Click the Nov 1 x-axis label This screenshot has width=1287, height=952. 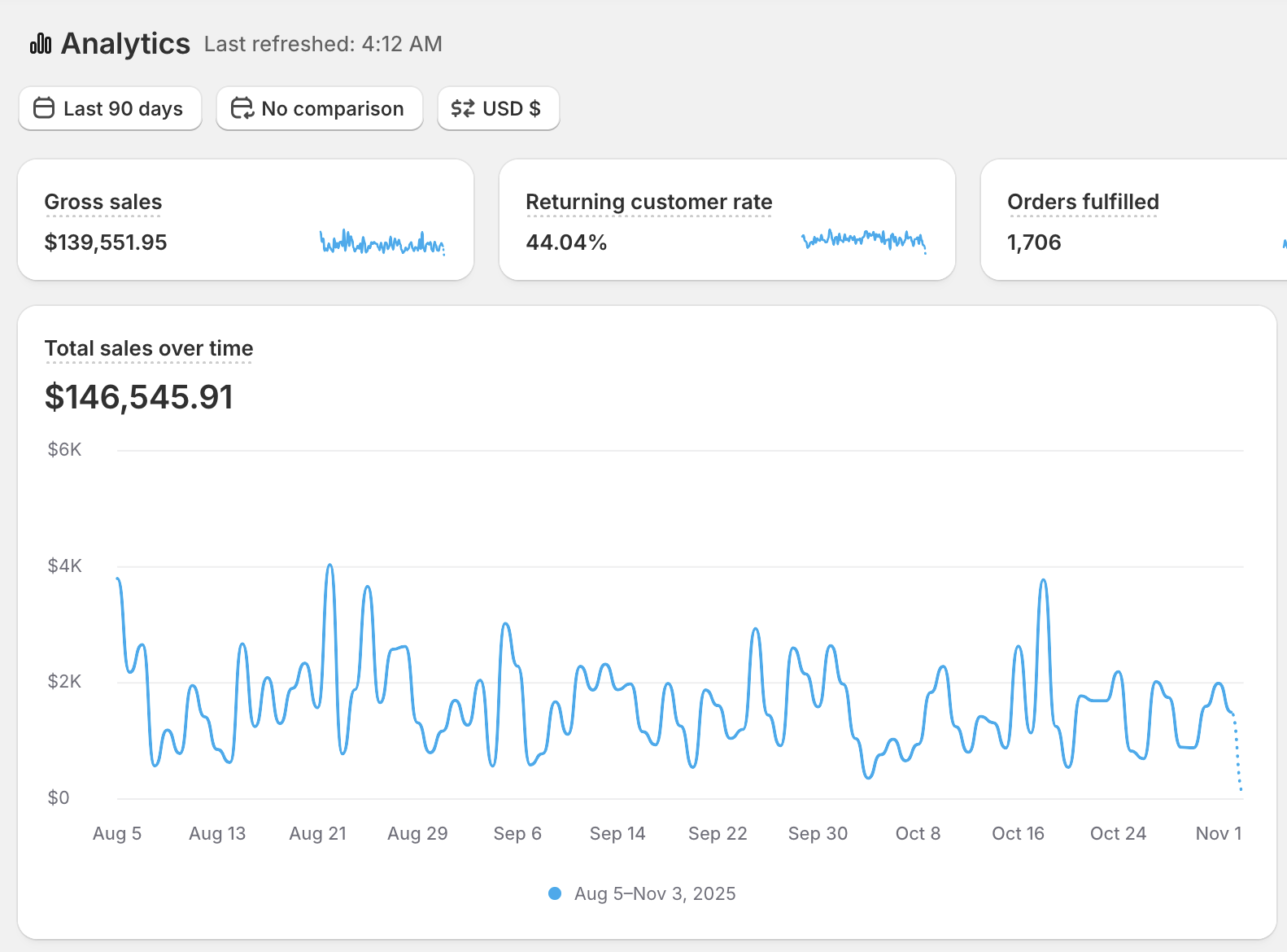[1219, 833]
